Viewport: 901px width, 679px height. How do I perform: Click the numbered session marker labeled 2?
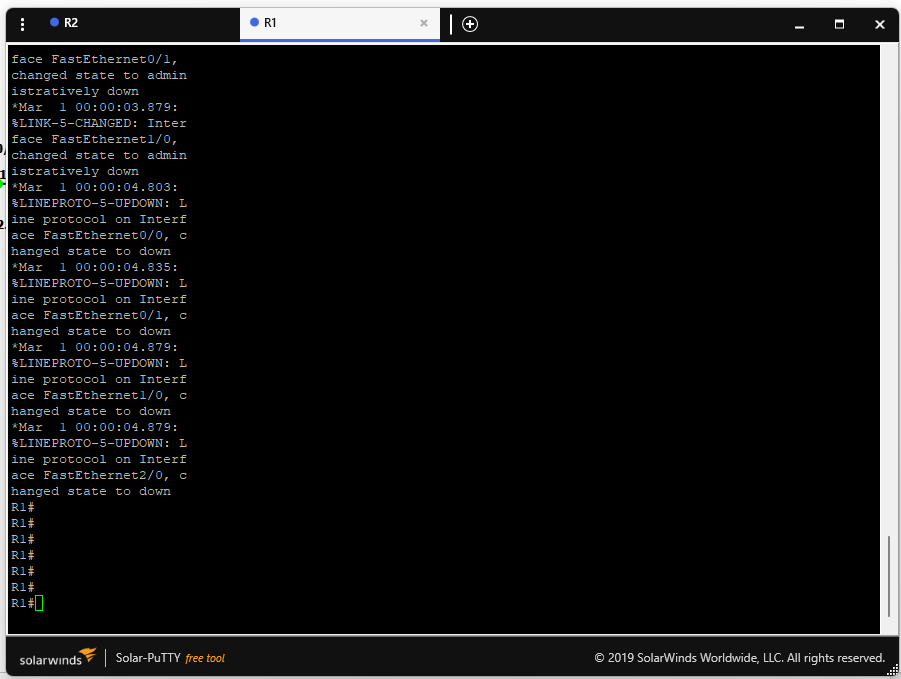pyautogui.click(x=3, y=223)
